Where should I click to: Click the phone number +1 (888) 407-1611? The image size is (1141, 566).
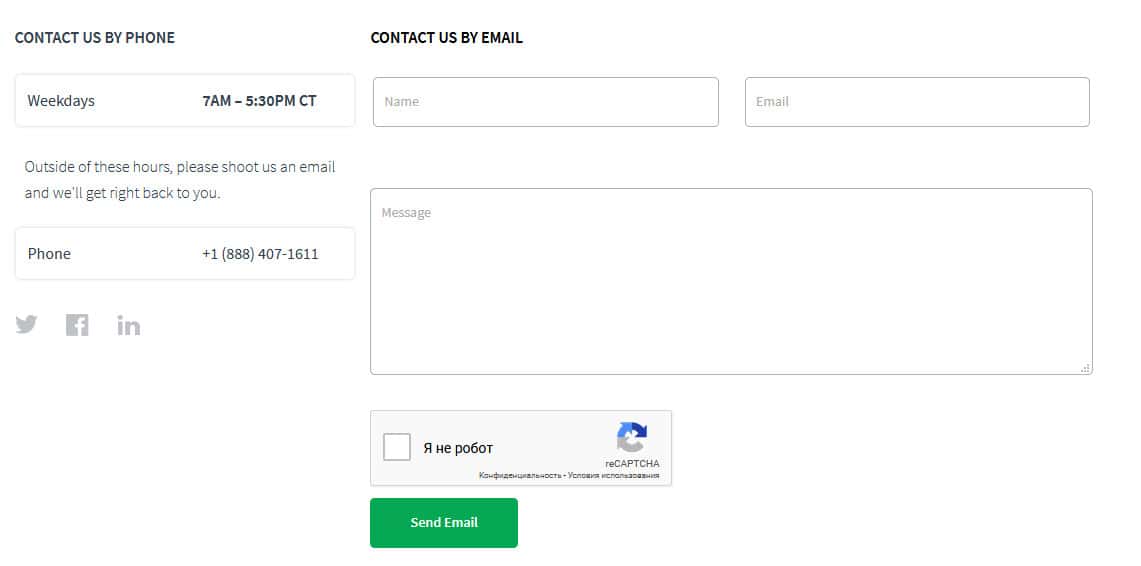(x=260, y=254)
